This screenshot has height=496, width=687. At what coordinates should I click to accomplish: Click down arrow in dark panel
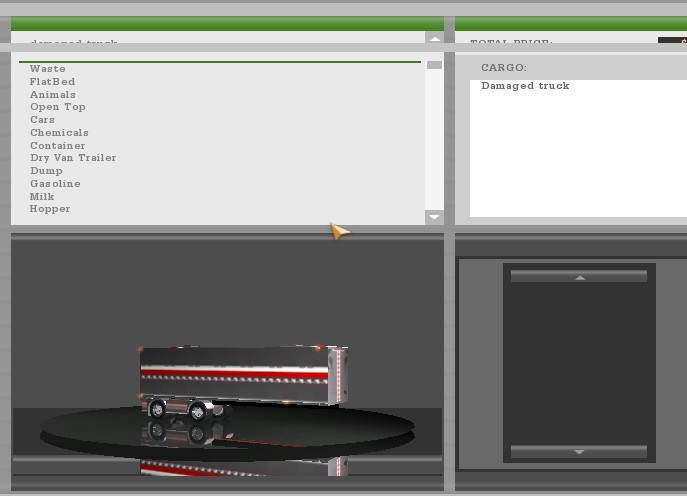579,451
